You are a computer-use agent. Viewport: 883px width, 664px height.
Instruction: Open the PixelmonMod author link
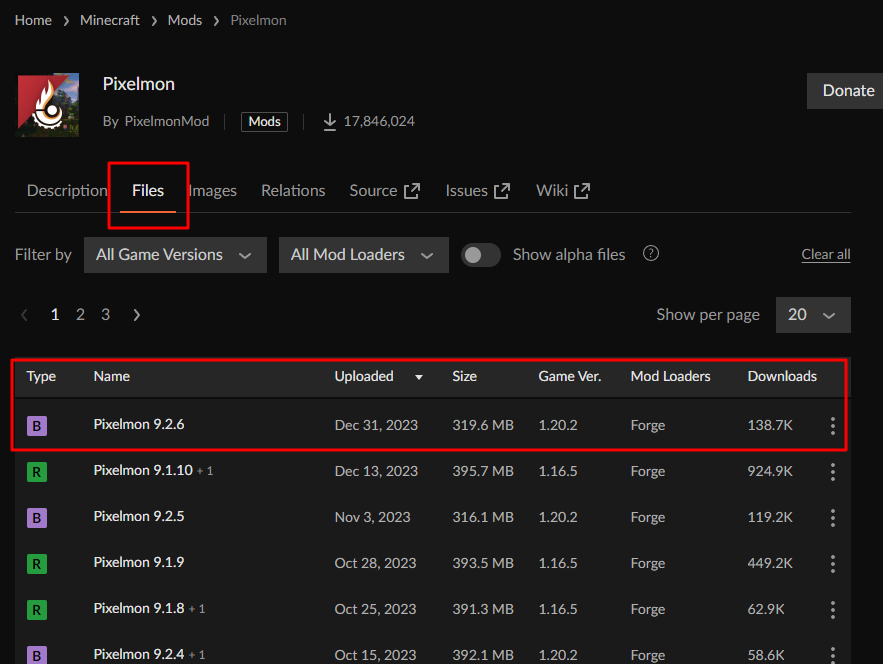coord(166,122)
